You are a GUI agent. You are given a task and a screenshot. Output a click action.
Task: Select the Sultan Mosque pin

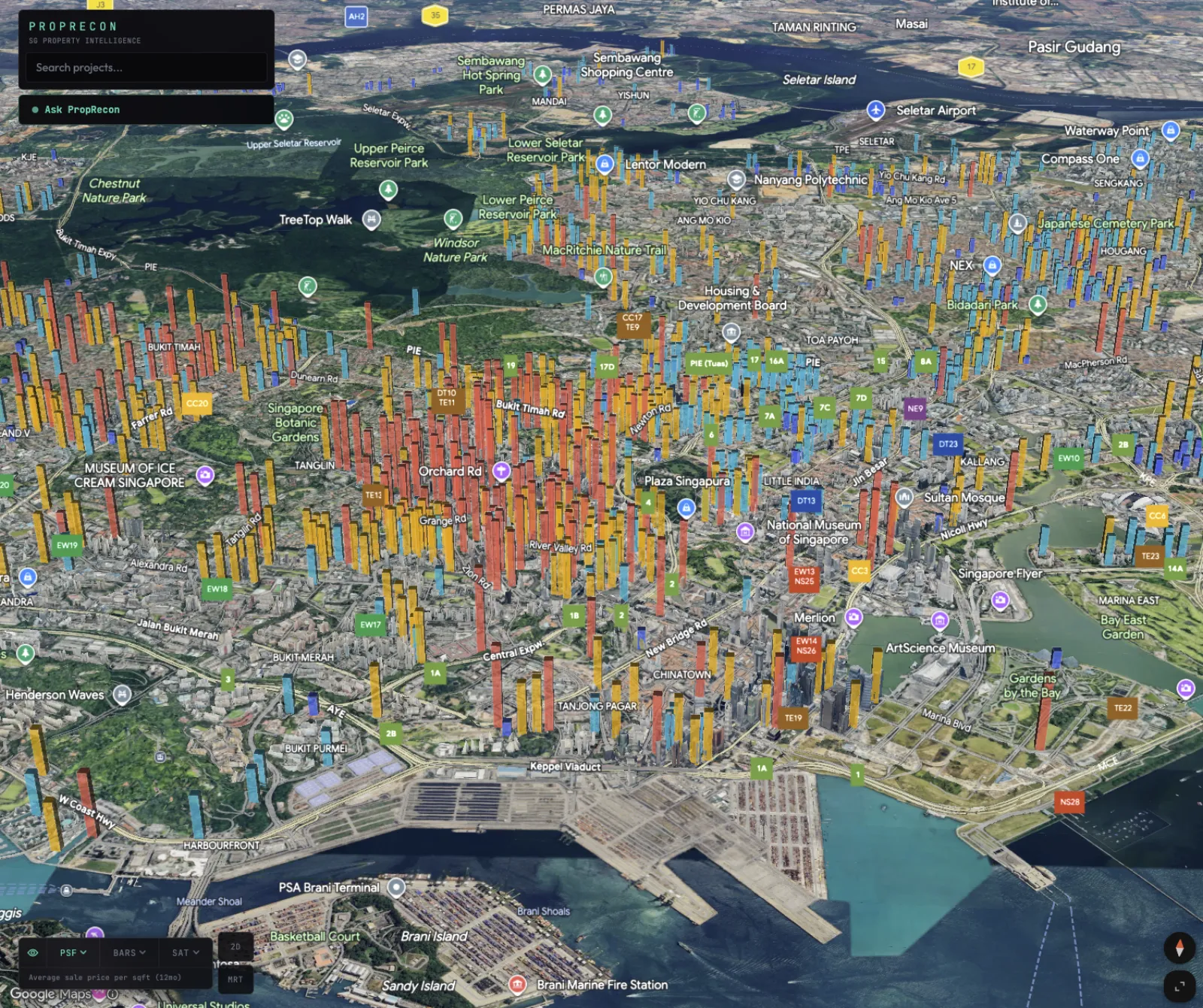click(x=905, y=497)
